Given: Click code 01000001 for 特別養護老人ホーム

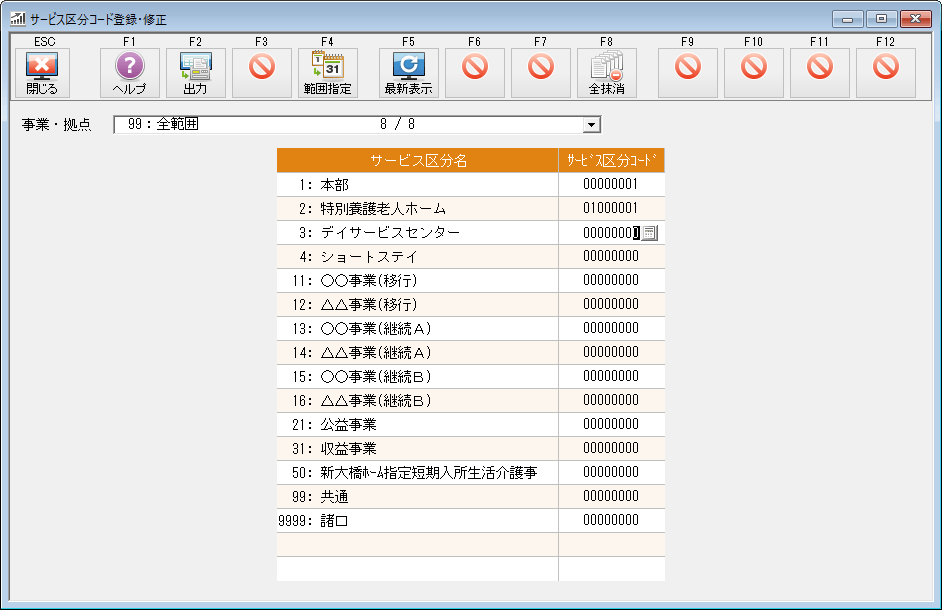Looking at the screenshot, I should click(x=612, y=209).
